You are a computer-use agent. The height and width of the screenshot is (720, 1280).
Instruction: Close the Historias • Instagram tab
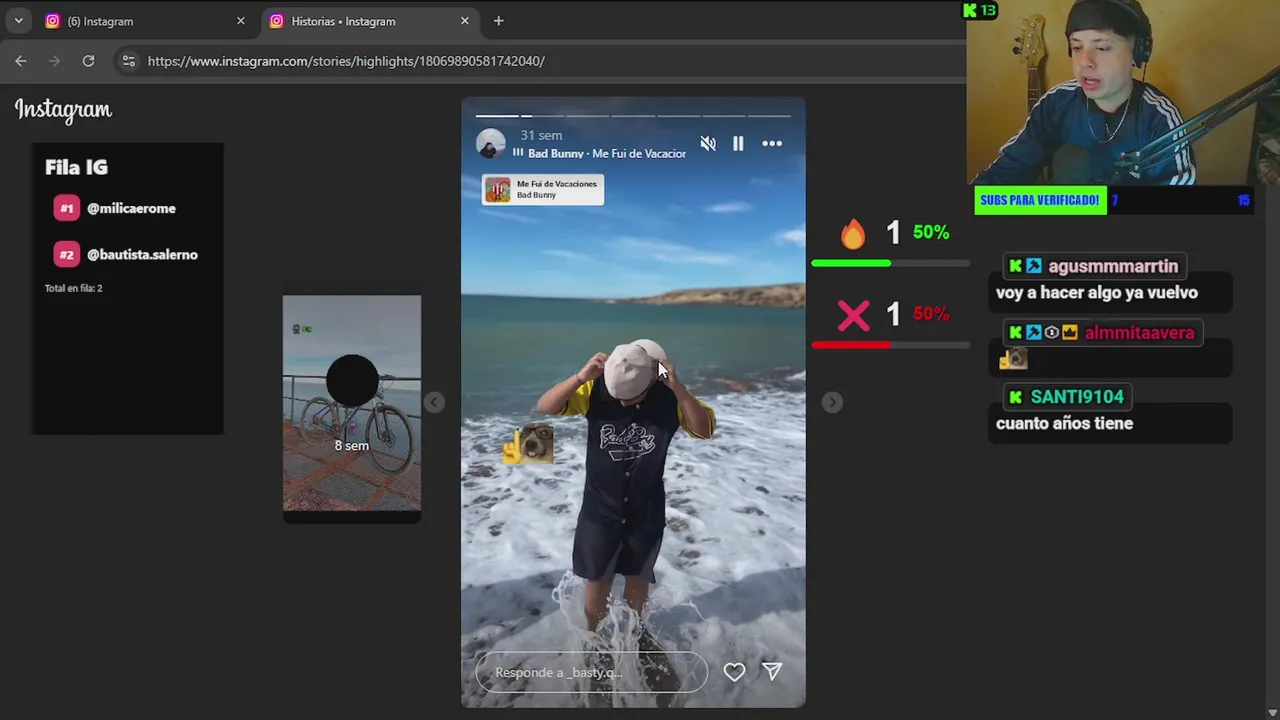click(464, 21)
